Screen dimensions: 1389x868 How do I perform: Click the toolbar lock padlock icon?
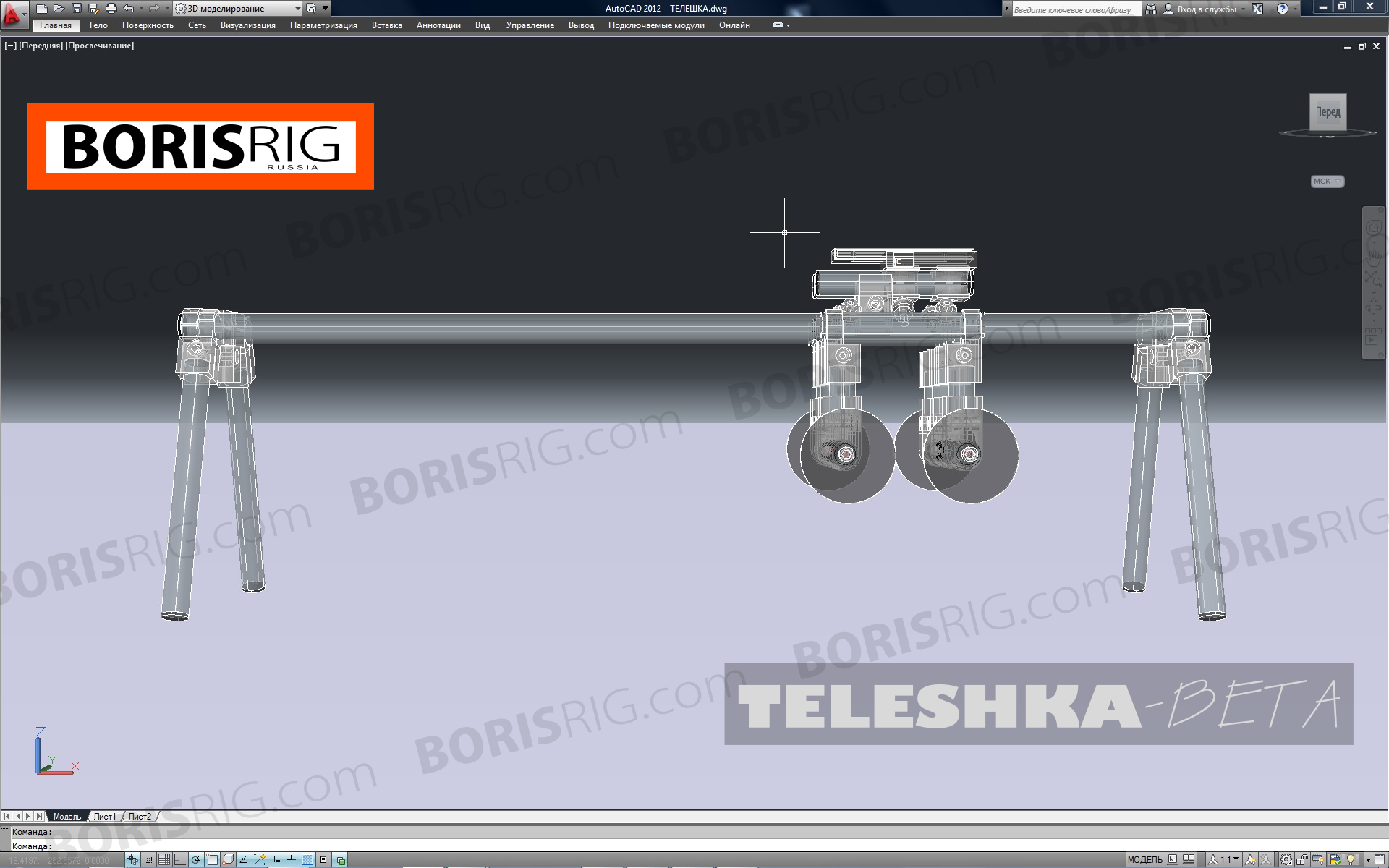(x=1302, y=859)
